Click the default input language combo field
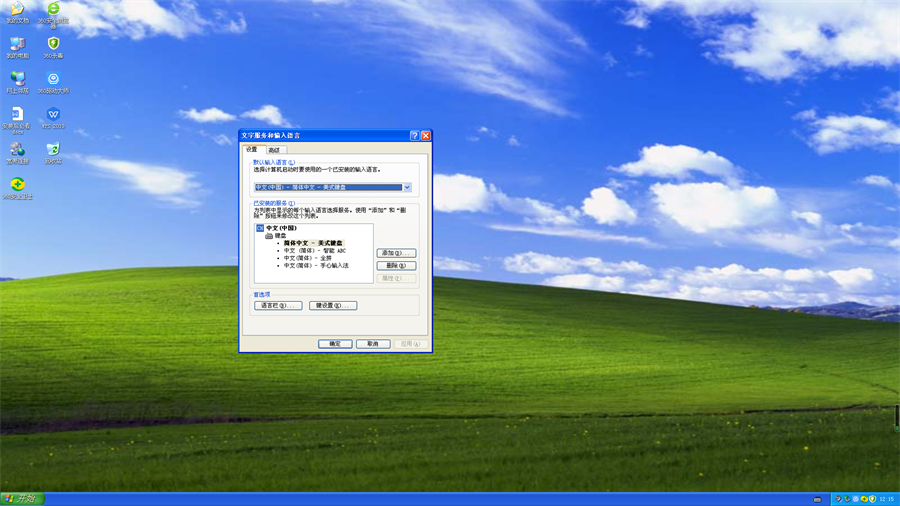The height and width of the screenshot is (506, 900). 333,187
